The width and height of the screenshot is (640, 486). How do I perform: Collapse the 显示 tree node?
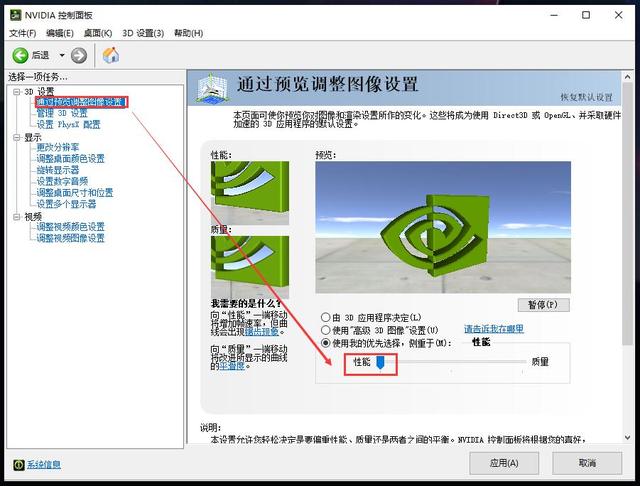point(17,138)
